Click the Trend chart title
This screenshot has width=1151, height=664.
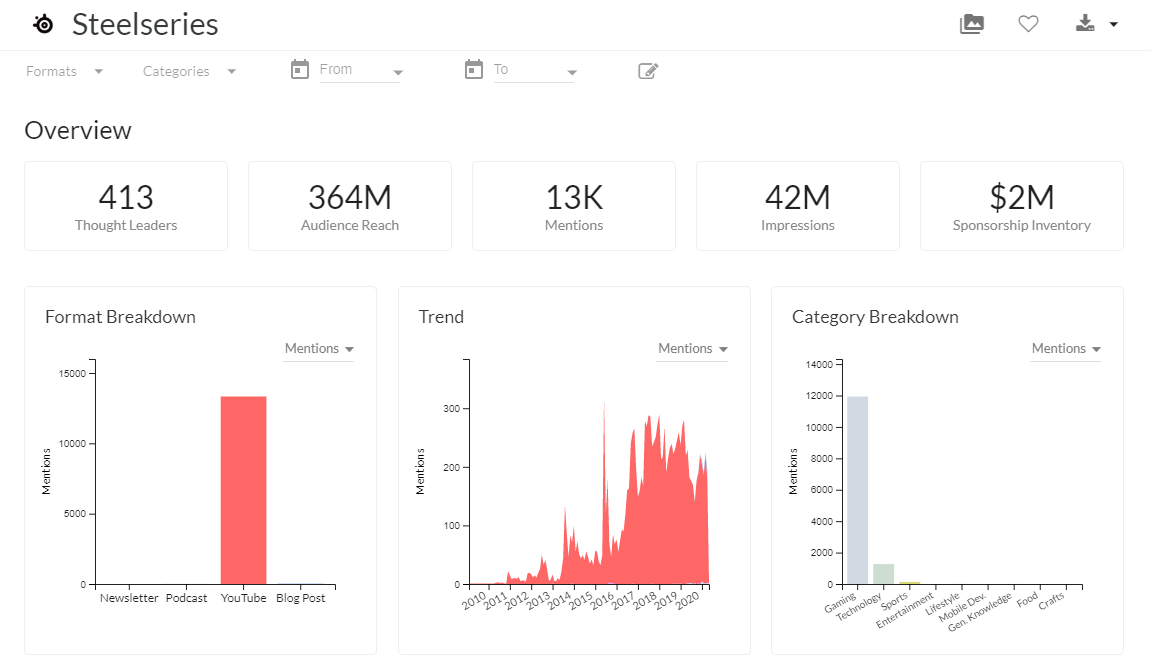click(x=441, y=317)
